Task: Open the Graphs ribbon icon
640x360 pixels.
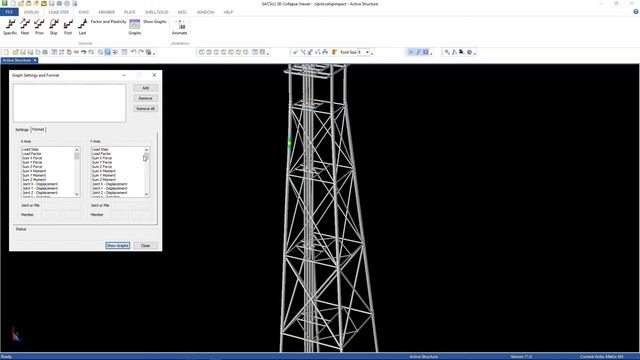Action: click(x=135, y=27)
